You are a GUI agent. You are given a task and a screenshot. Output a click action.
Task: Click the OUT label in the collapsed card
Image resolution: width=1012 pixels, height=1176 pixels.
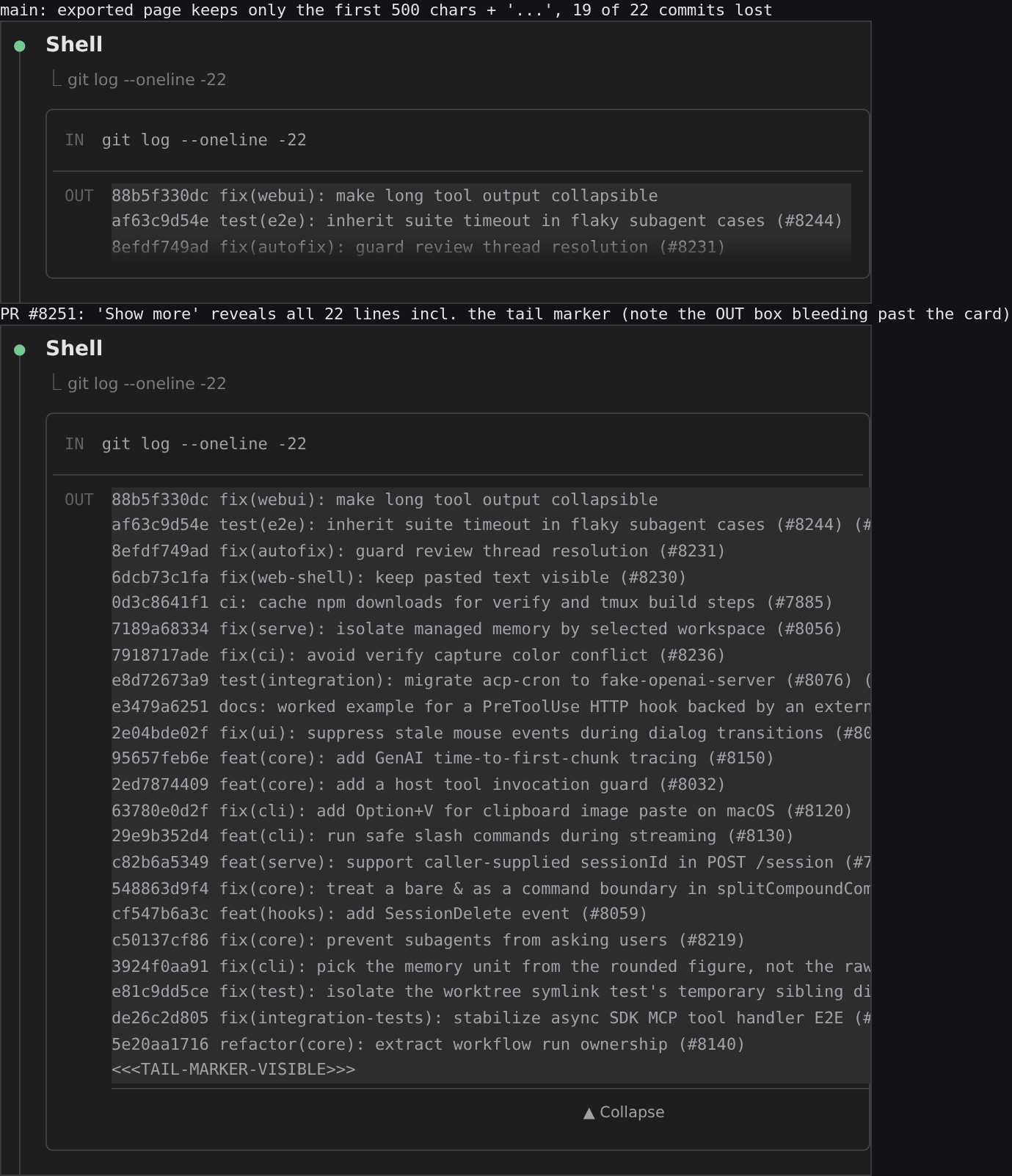(79, 196)
